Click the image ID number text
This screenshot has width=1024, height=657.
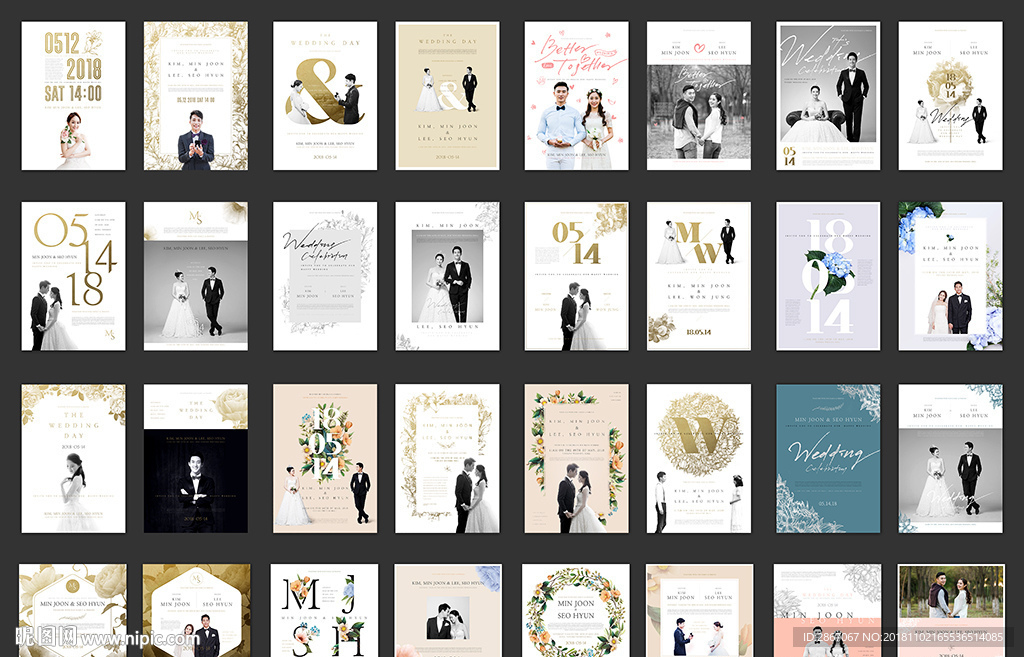(x=898, y=637)
